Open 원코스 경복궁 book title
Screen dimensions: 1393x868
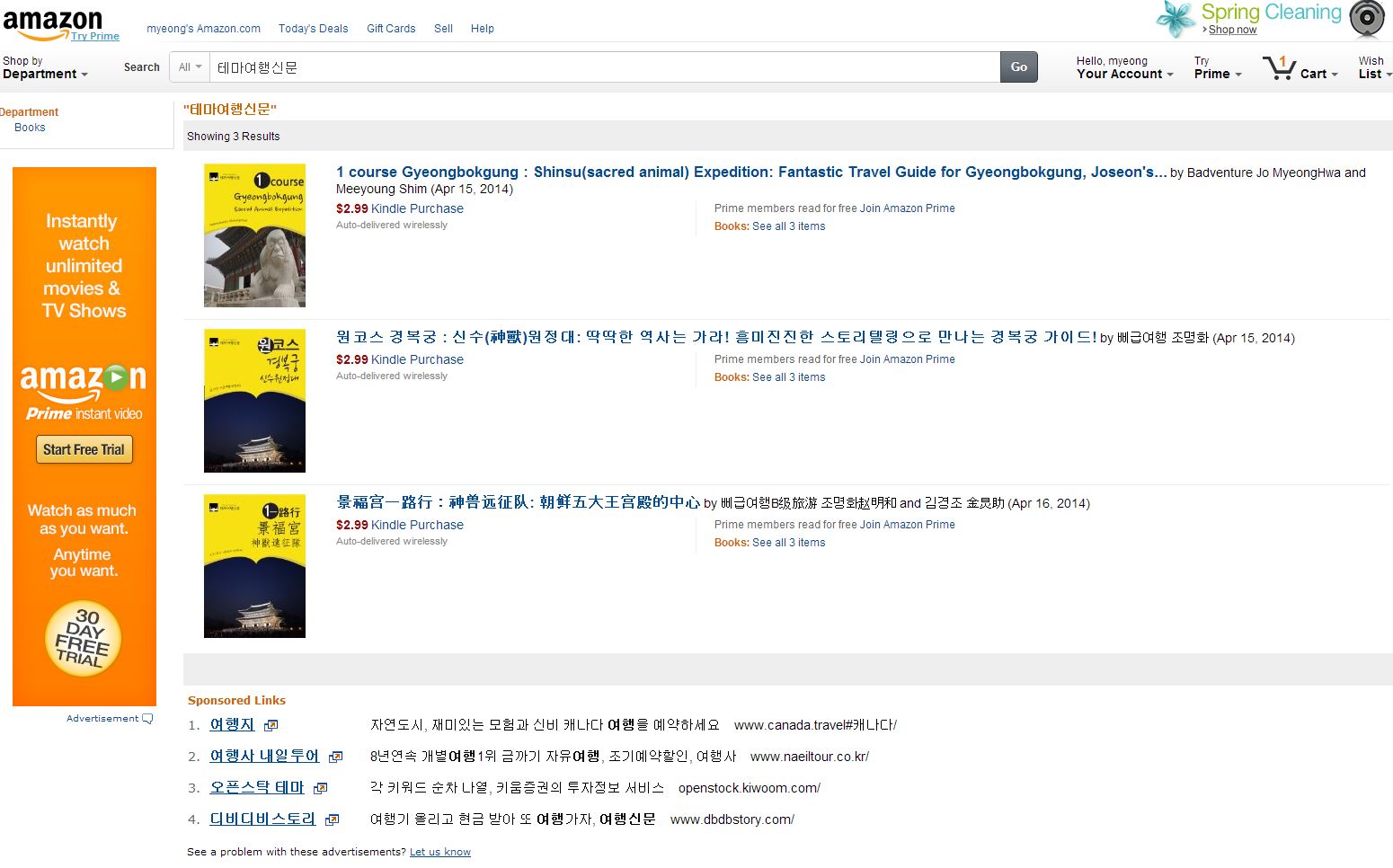(x=716, y=337)
